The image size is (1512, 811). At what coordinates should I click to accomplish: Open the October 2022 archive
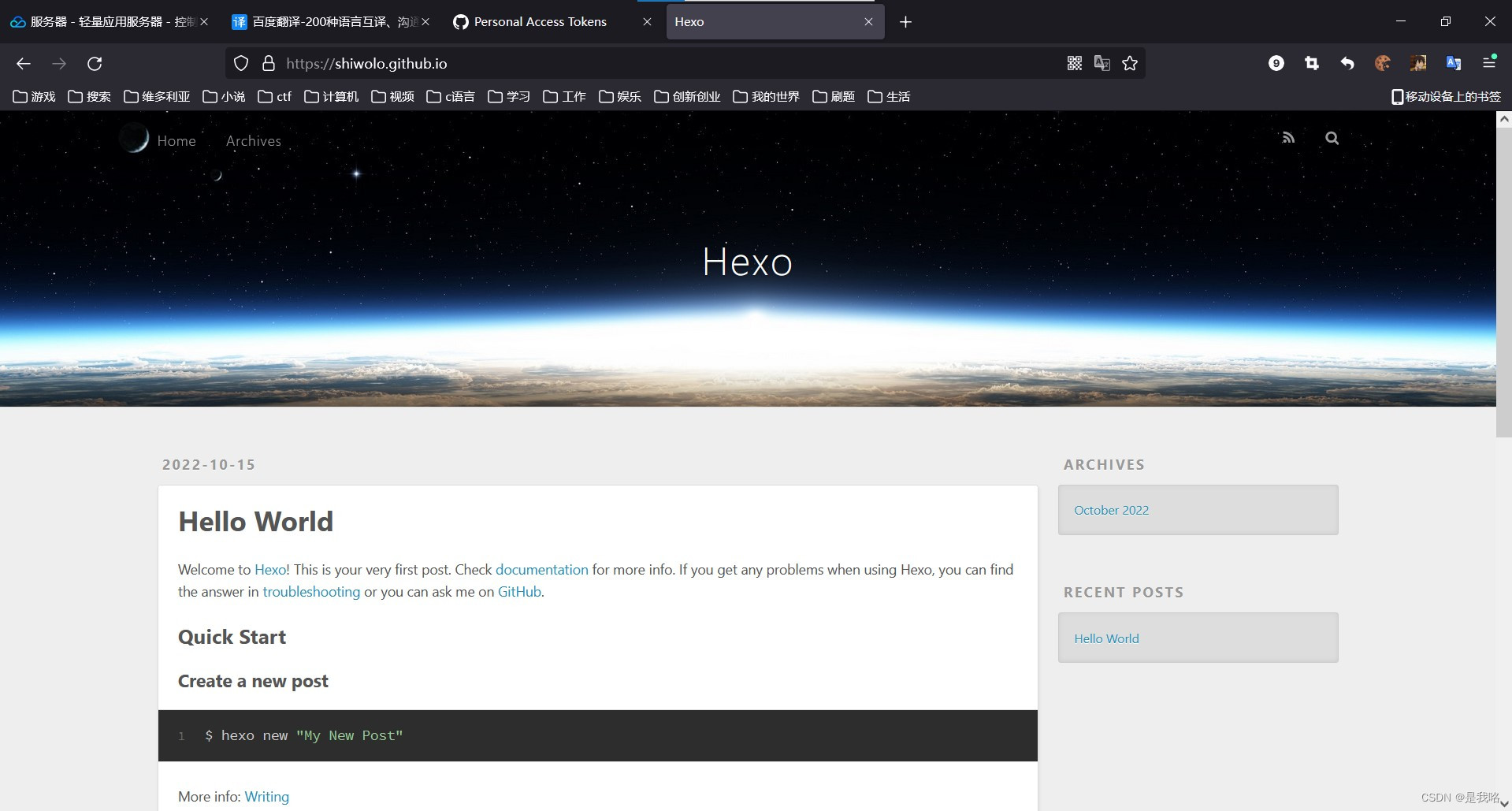coord(1111,511)
